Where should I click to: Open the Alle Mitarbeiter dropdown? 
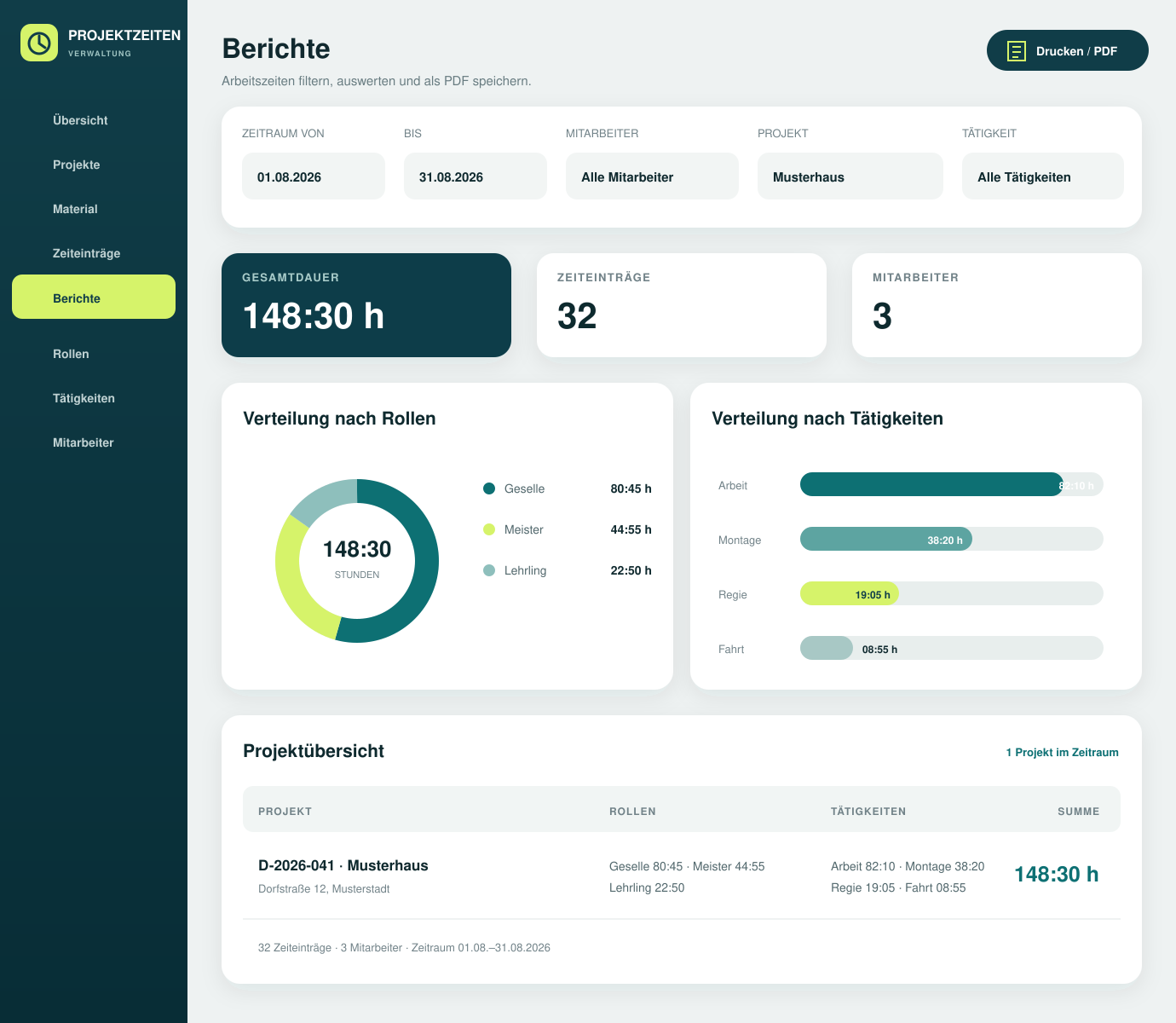pyautogui.click(x=652, y=176)
